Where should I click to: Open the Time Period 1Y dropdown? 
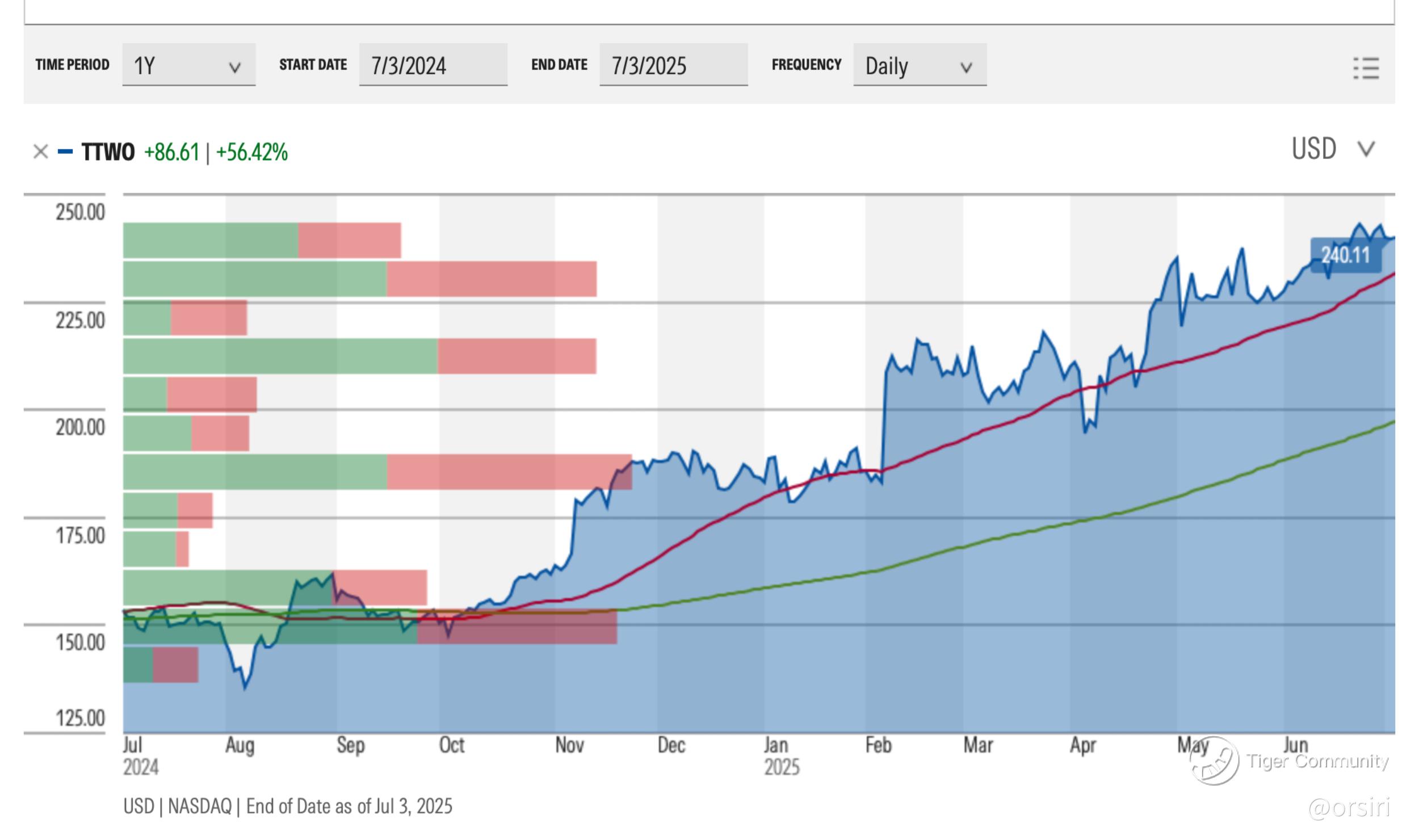pos(188,65)
